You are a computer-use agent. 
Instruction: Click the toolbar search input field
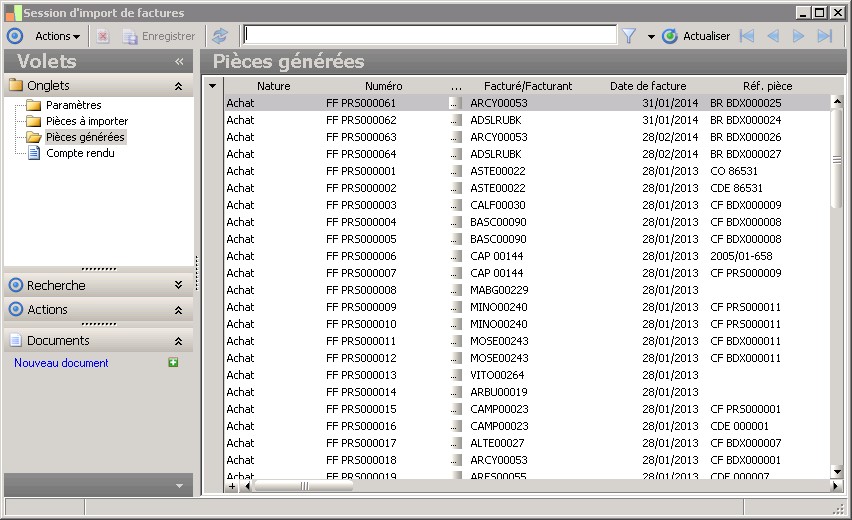click(x=429, y=35)
